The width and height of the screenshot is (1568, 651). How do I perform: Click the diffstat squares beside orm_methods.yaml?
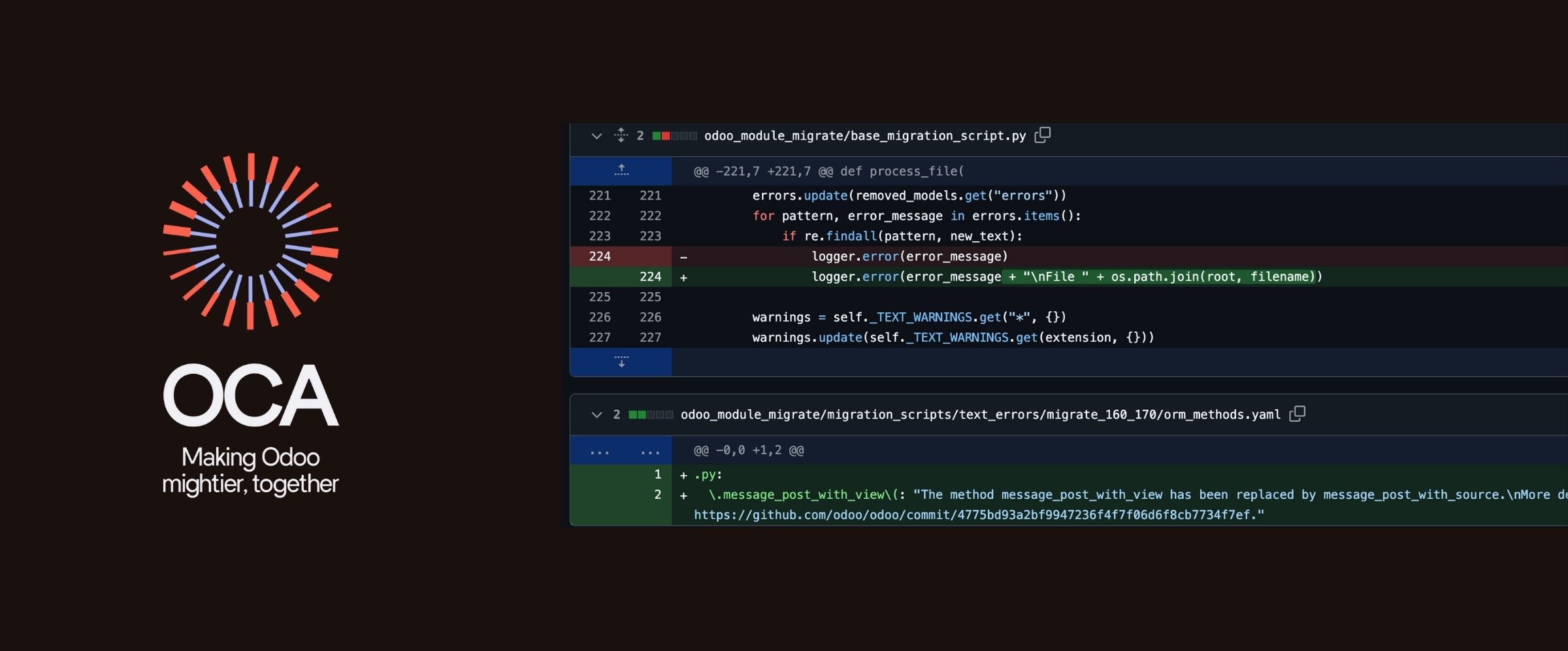(x=651, y=414)
